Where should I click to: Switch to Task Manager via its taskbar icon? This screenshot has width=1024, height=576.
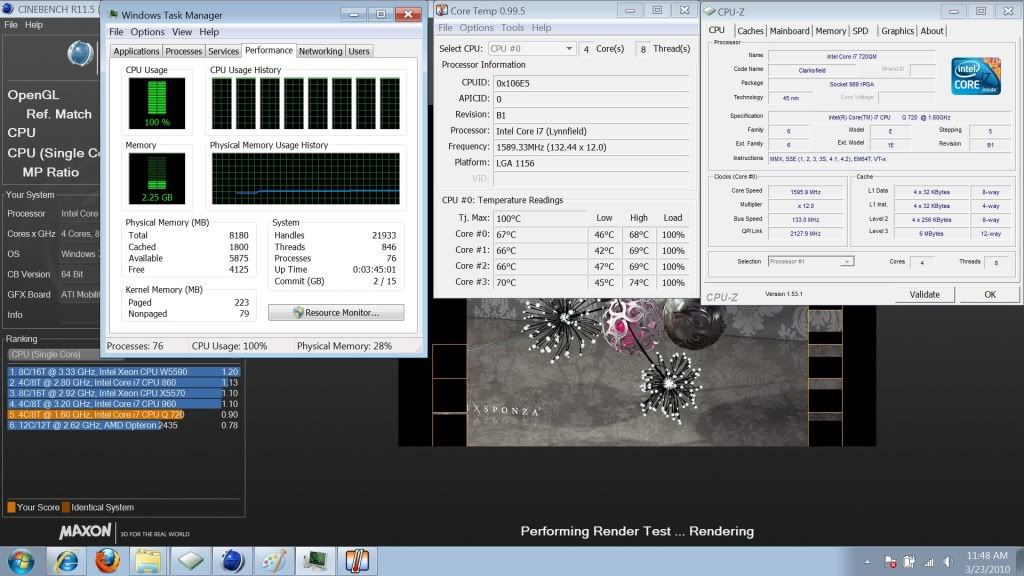315,561
